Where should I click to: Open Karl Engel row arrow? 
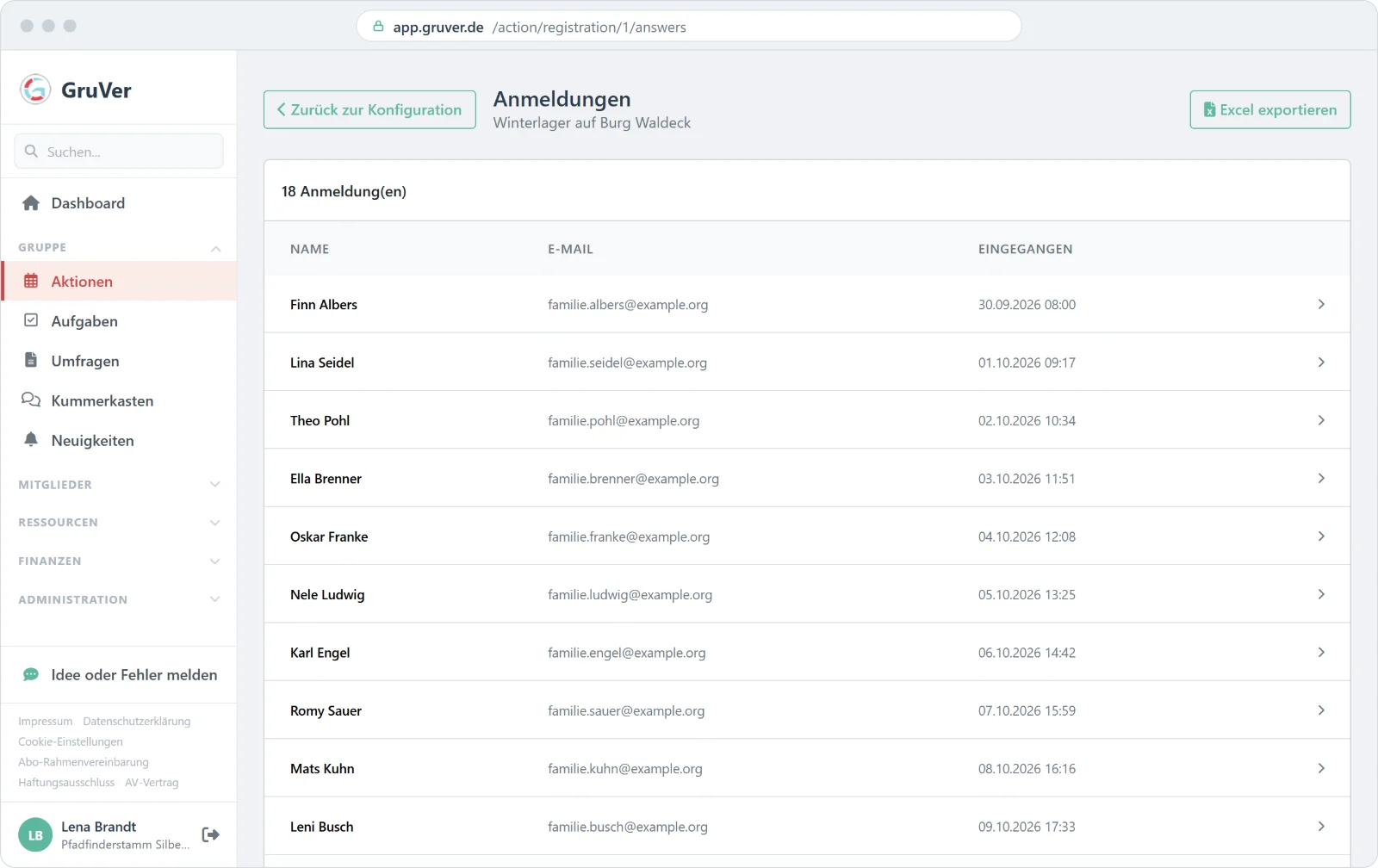point(1321,652)
